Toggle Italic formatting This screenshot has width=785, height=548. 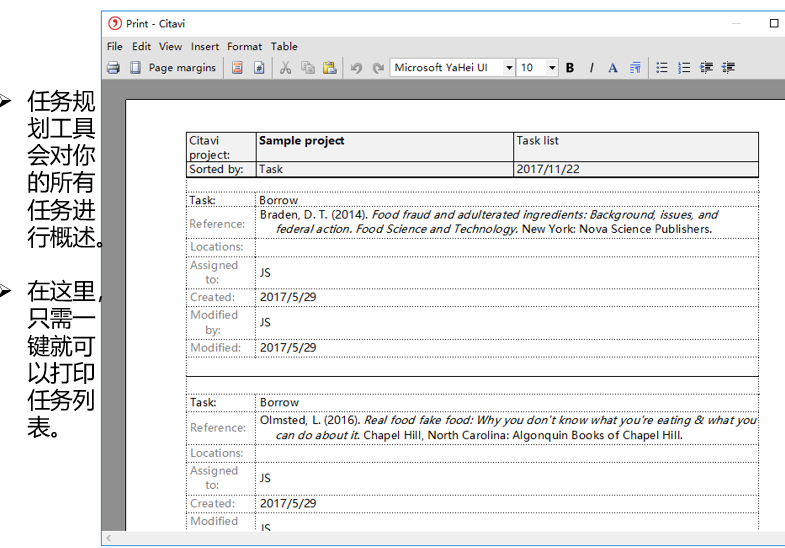(x=591, y=68)
